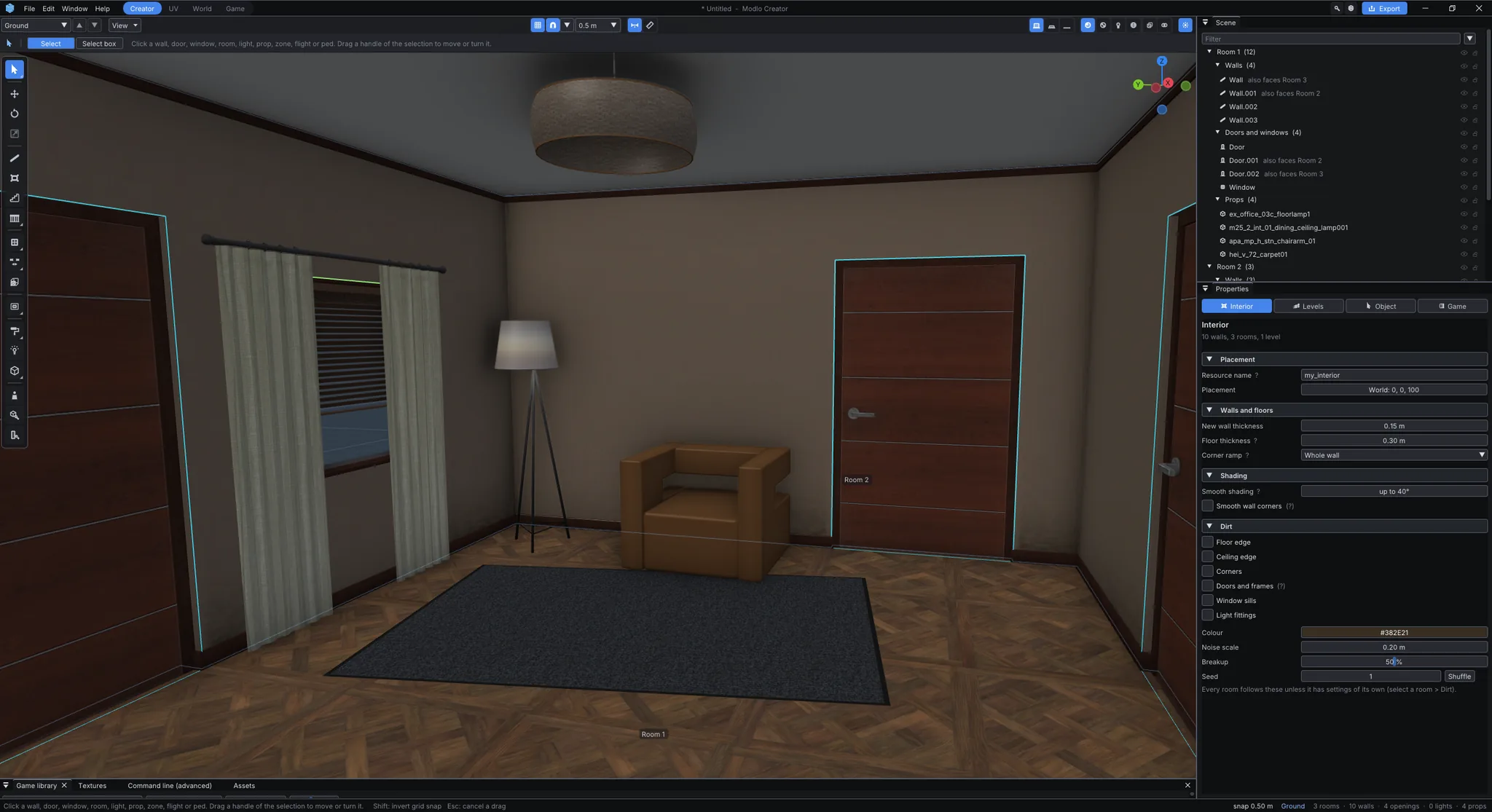Toggle the dimensions display icon
Viewport: 1492px width, 812px height.
pos(635,25)
